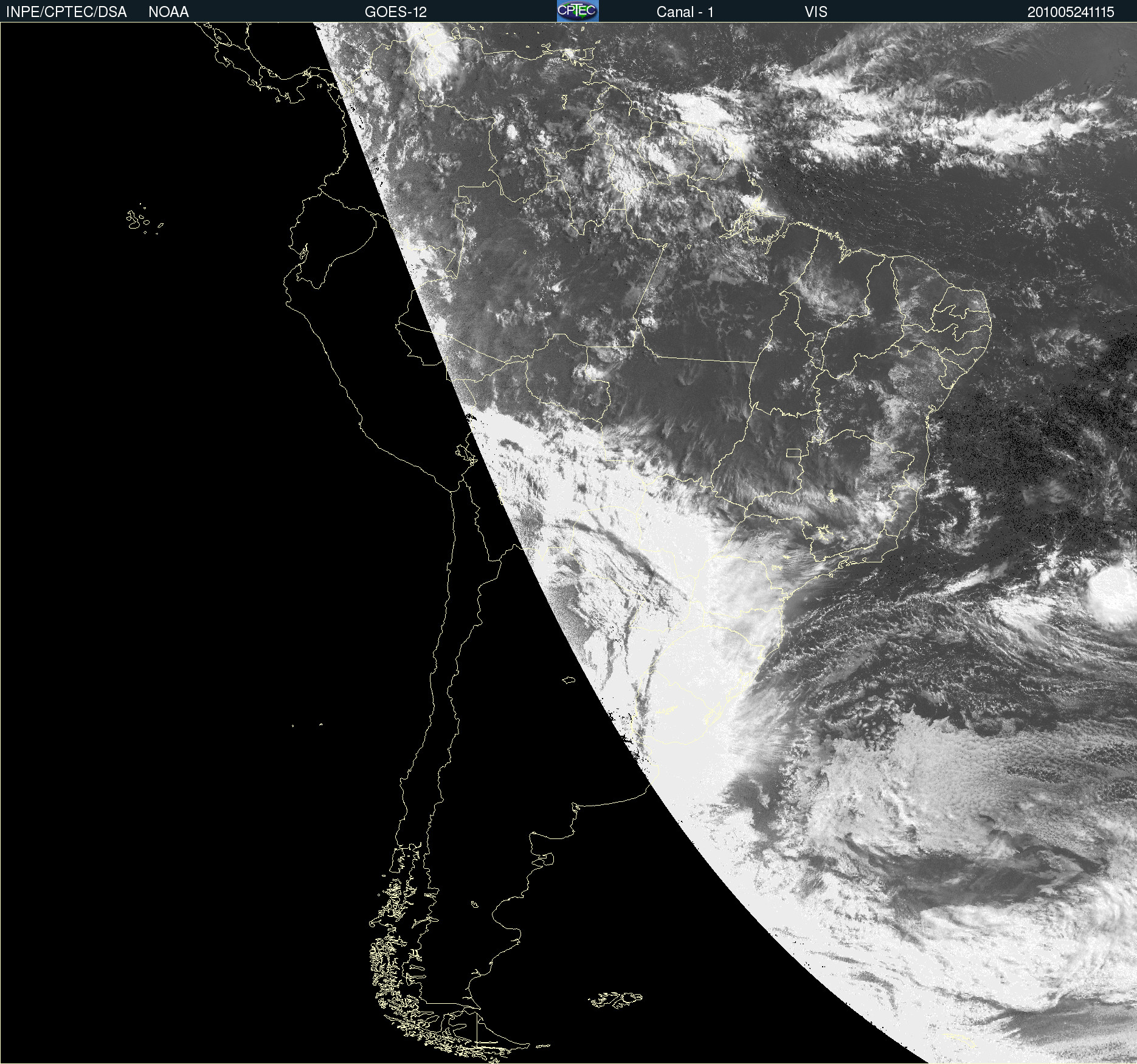The height and width of the screenshot is (1064, 1137).
Task: Click the GOES-12 satellite label
Action: click(396, 12)
